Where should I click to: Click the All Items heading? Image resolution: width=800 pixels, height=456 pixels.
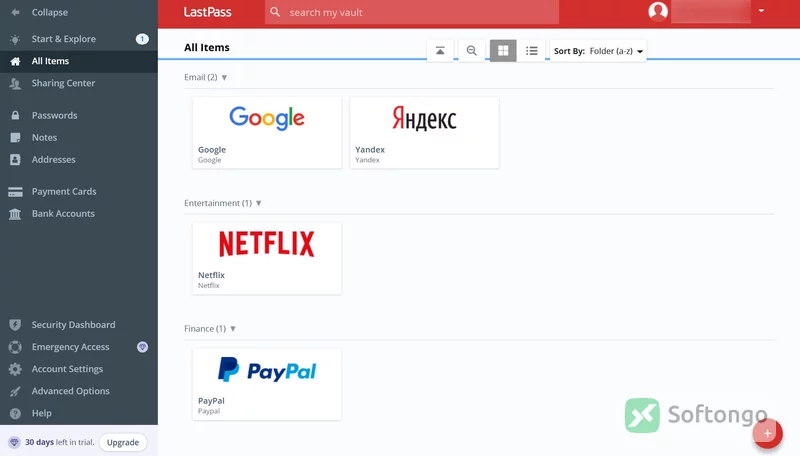pyautogui.click(x=207, y=47)
